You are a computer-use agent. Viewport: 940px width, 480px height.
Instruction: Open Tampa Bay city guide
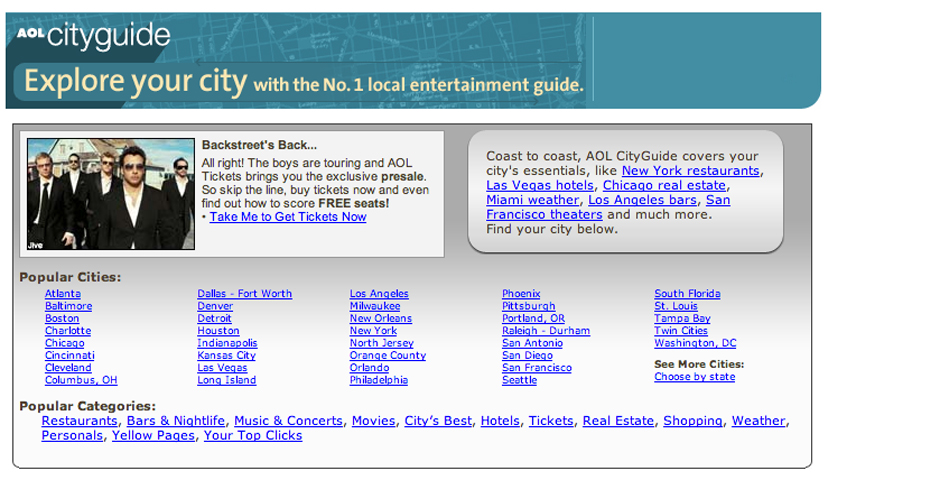coord(682,319)
